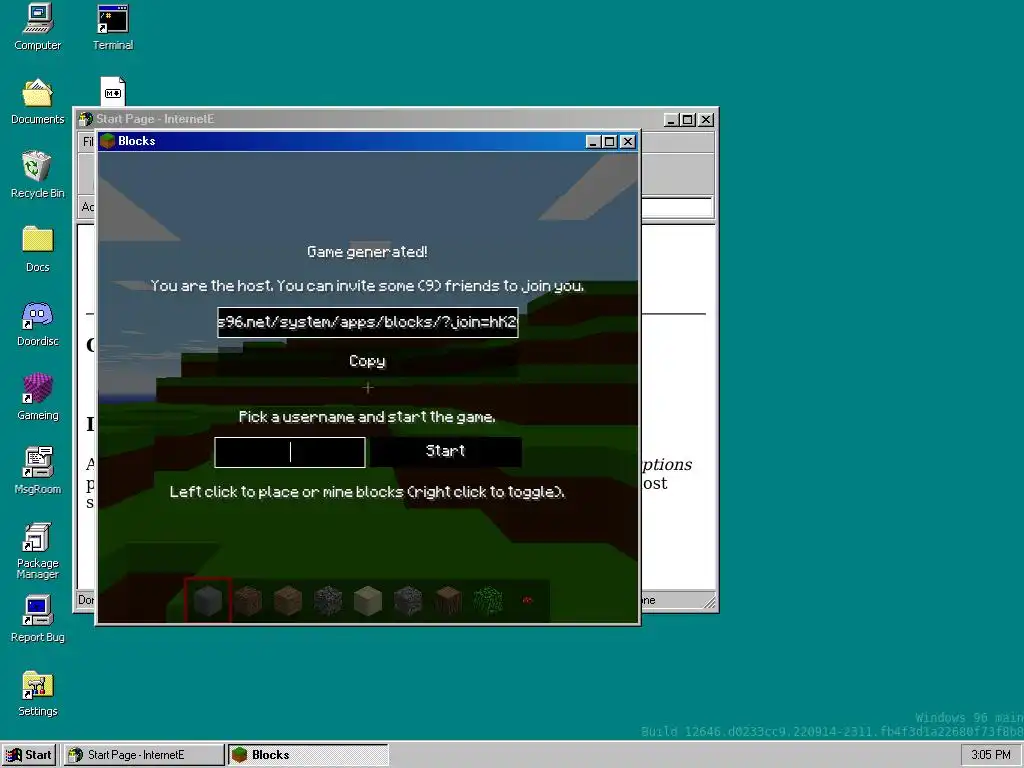Screen dimensions: 1024x768
Task: Open the Computer desktop icon
Action: click(x=37, y=27)
